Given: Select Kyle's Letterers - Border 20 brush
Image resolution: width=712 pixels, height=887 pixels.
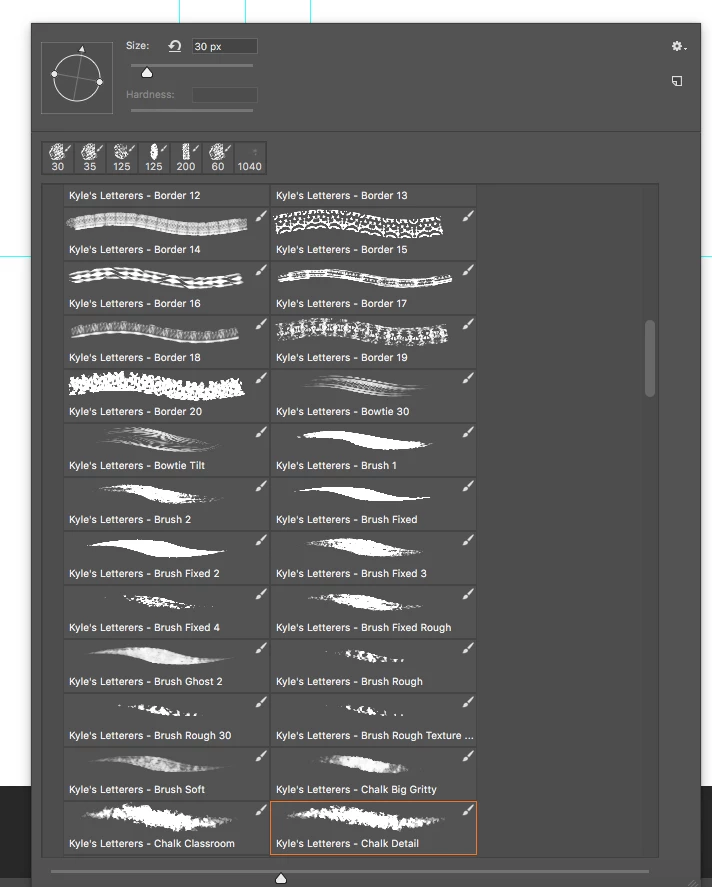Looking at the screenshot, I should click(x=166, y=396).
